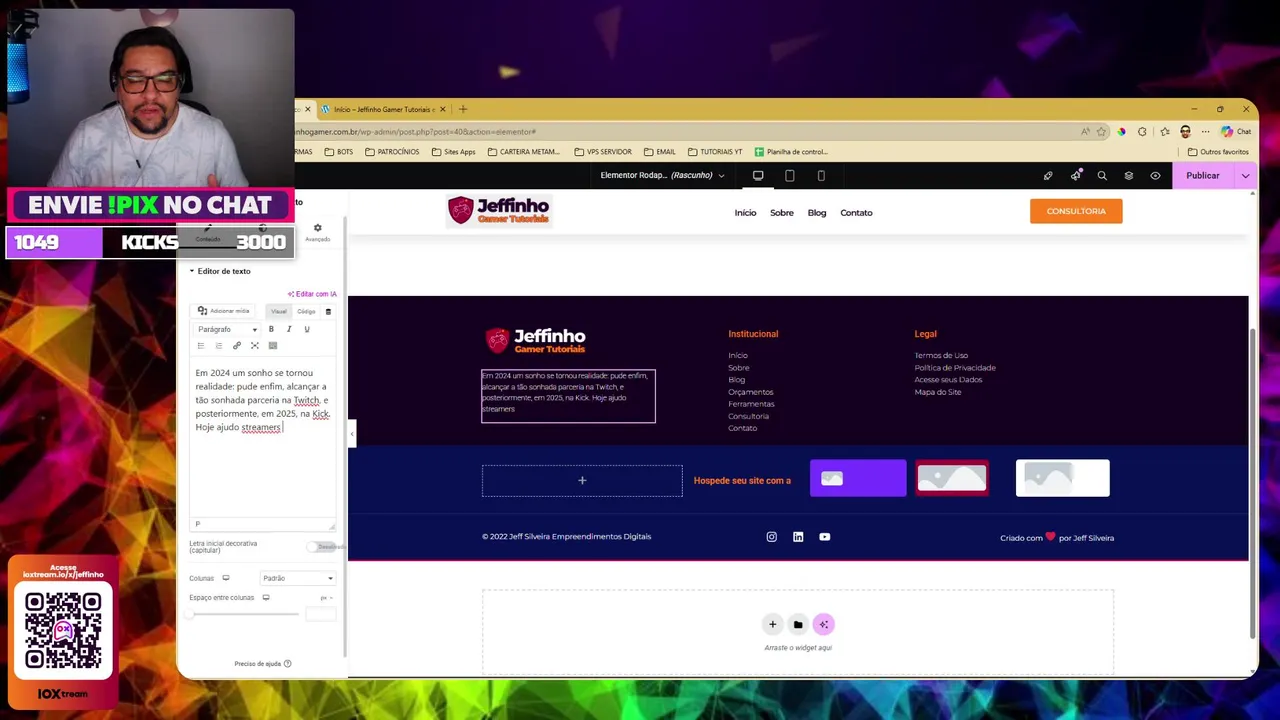Screen dimensions: 1280x720
Task: Click bold formatting button
Action: (x=271, y=329)
